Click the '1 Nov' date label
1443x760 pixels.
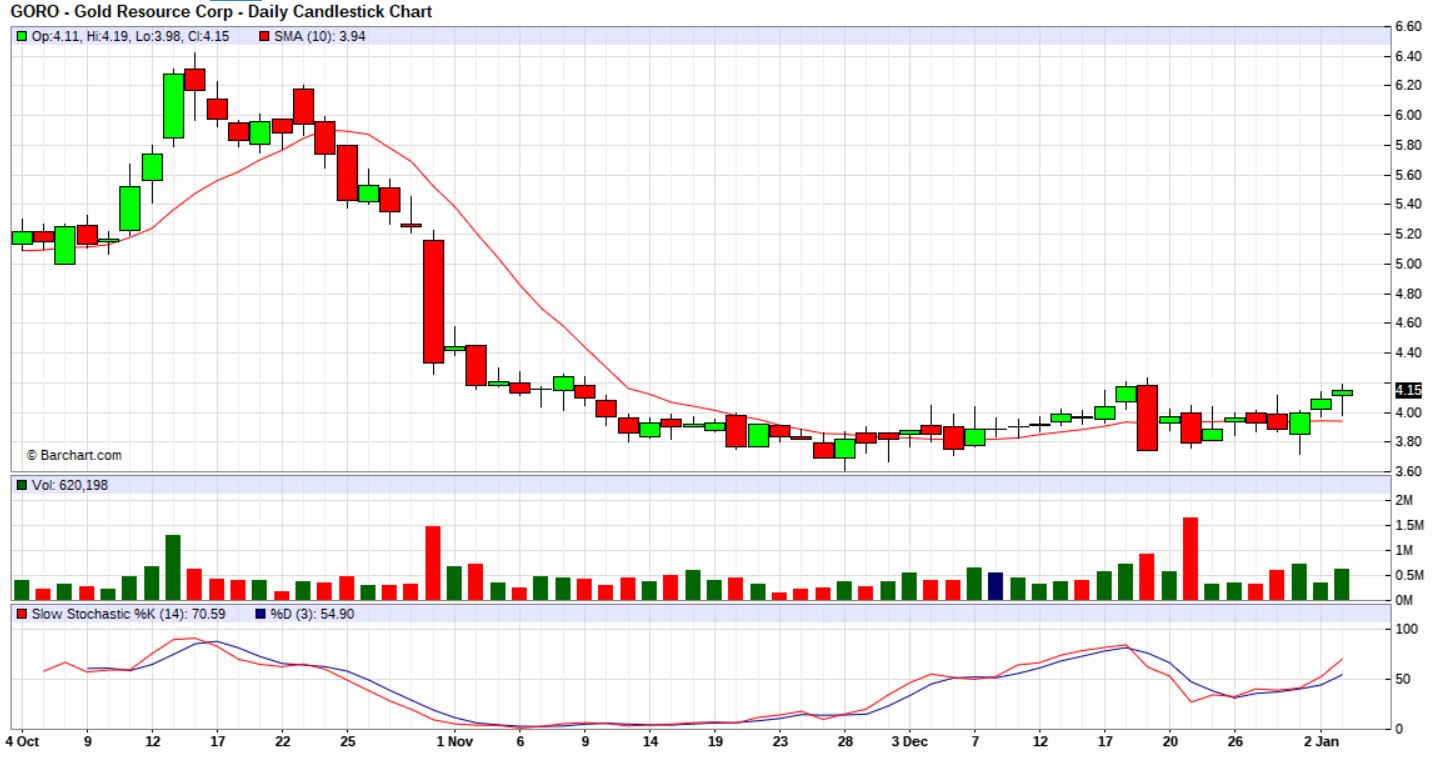455,742
